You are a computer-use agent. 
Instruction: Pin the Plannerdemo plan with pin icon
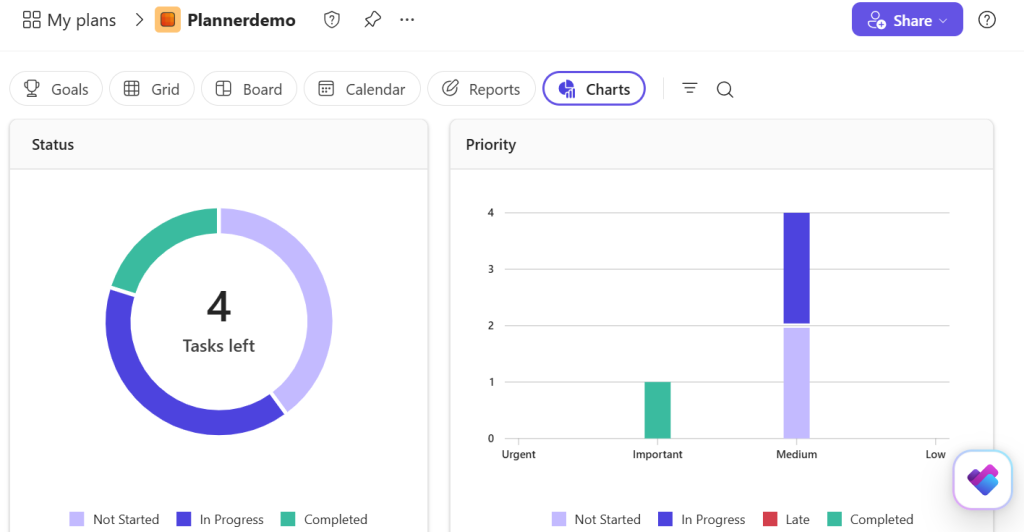(372, 20)
